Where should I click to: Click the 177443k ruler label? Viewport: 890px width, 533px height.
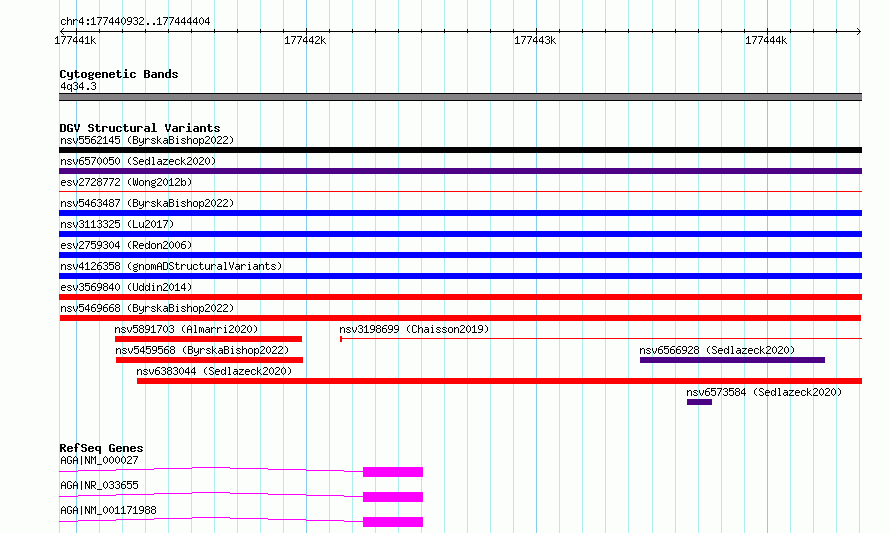tap(535, 40)
